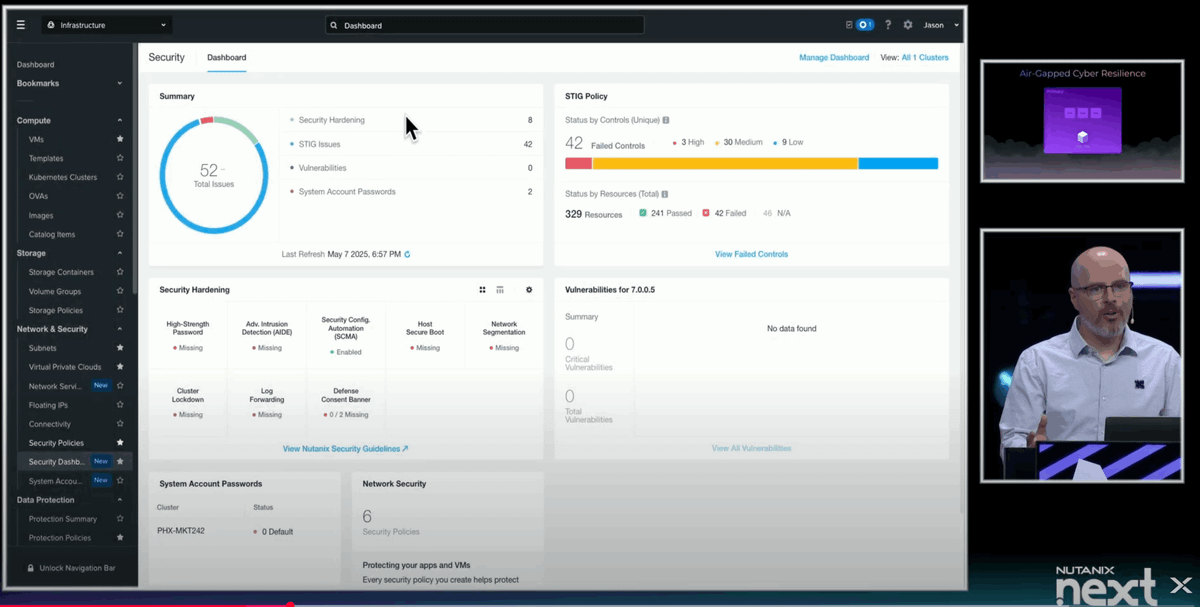Open Security Hardening widget settings gear
1200x607 pixels.
[529, 290]
